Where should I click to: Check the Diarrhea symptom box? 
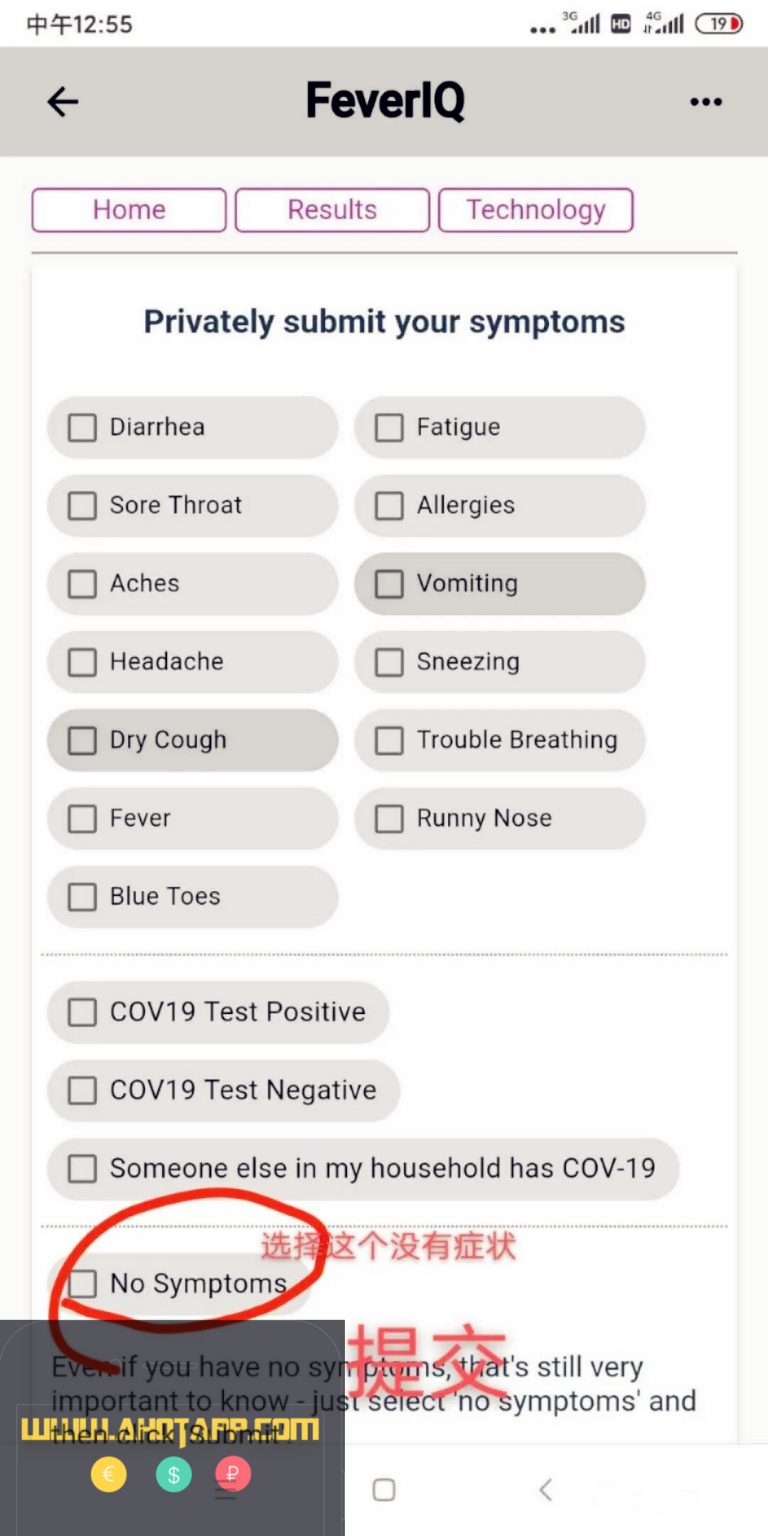coord(82,428)
